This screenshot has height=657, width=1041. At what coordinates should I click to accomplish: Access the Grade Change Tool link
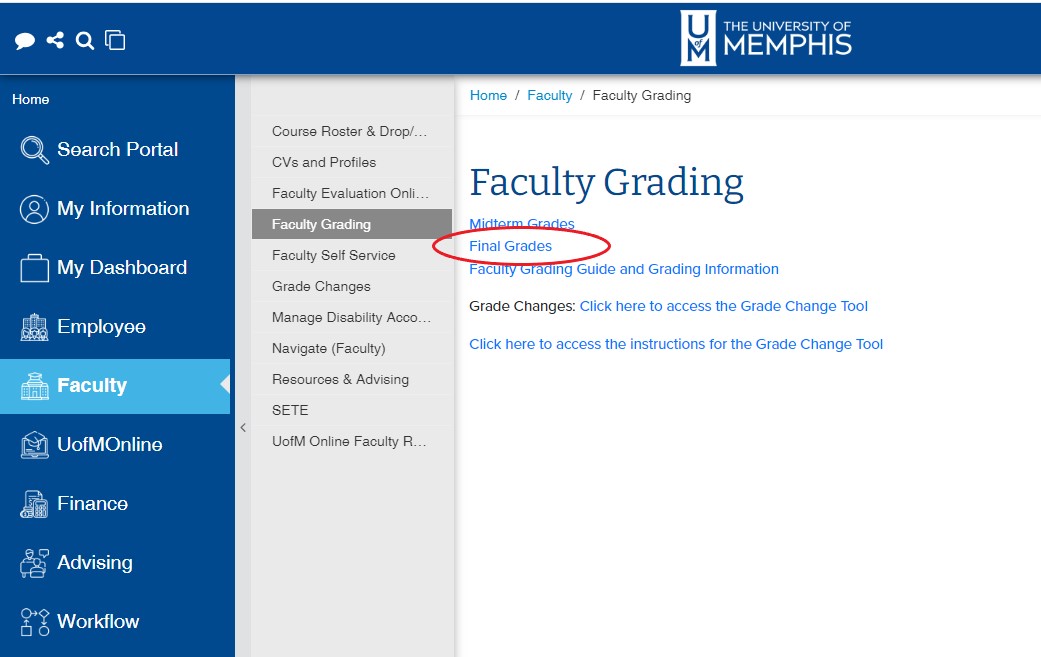[x=723, y=306]
